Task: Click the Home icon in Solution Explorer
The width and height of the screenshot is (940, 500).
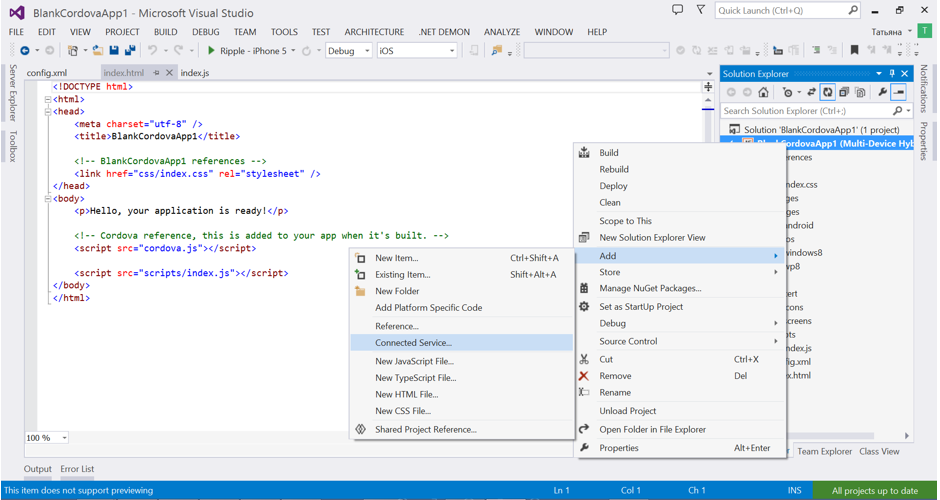Action: tap(763, 92)
